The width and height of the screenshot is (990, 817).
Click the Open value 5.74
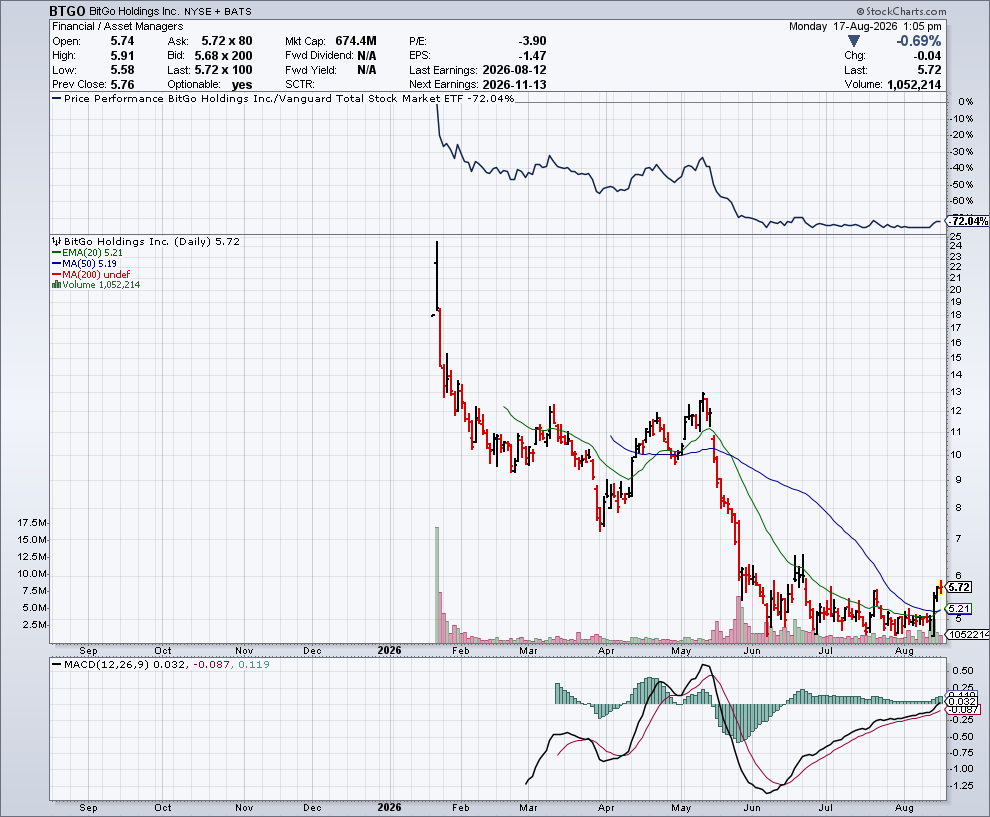[122, 41]
